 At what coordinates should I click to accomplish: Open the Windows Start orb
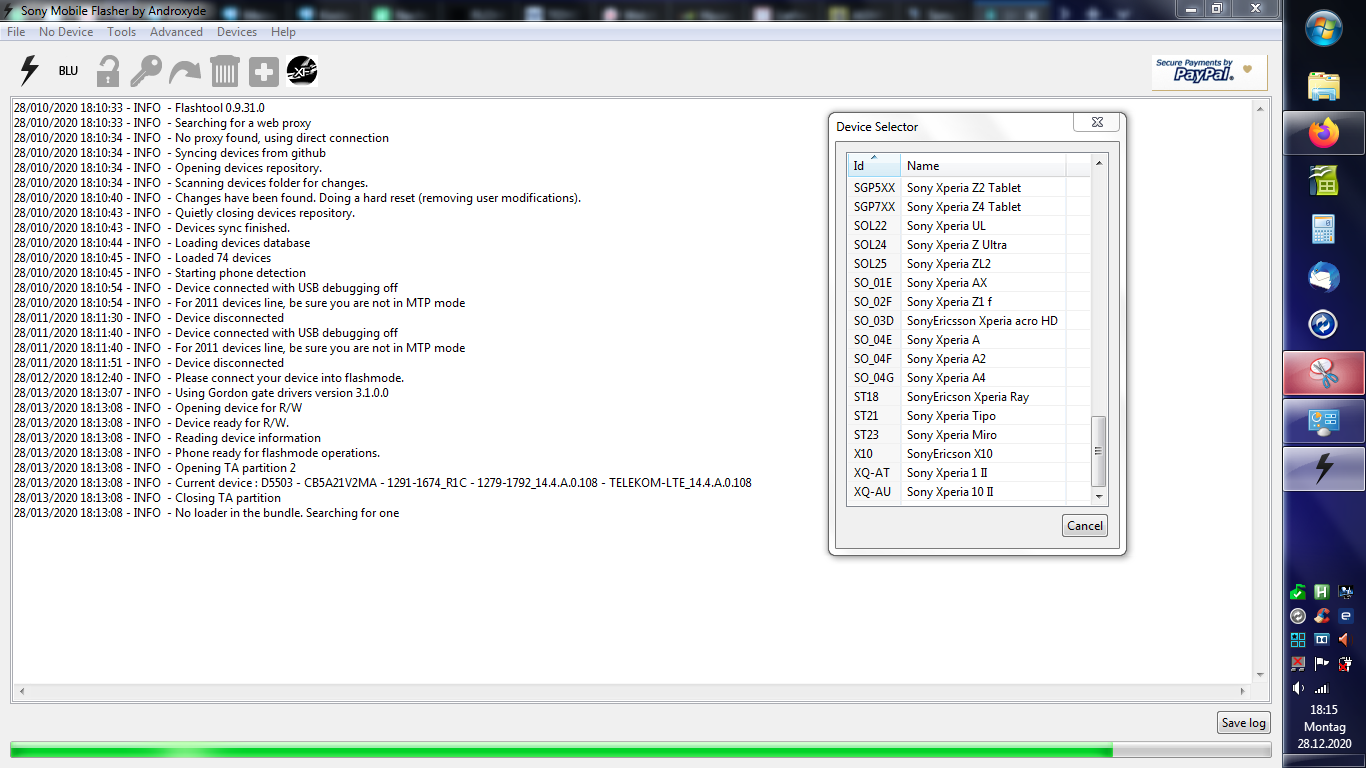tap(1324, 27)
